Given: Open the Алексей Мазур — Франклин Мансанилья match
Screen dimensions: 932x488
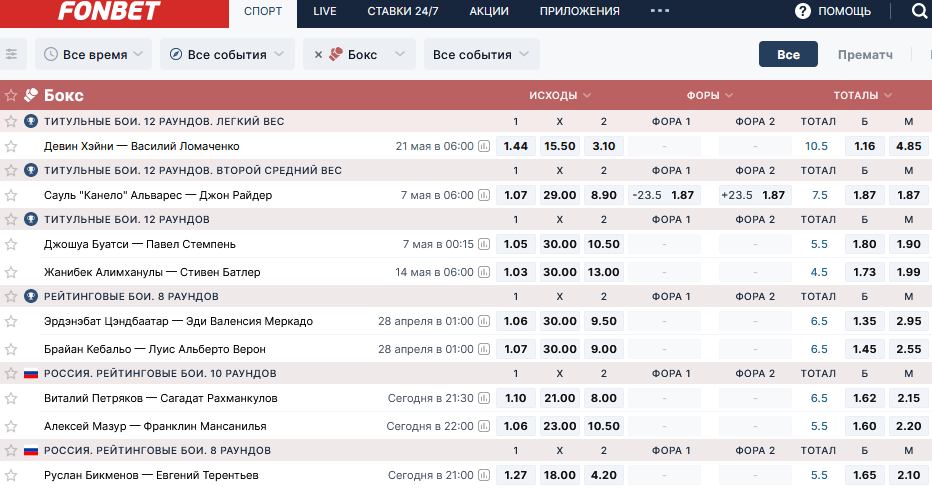Looking at the screenshot, I should (x=155, y=426).
